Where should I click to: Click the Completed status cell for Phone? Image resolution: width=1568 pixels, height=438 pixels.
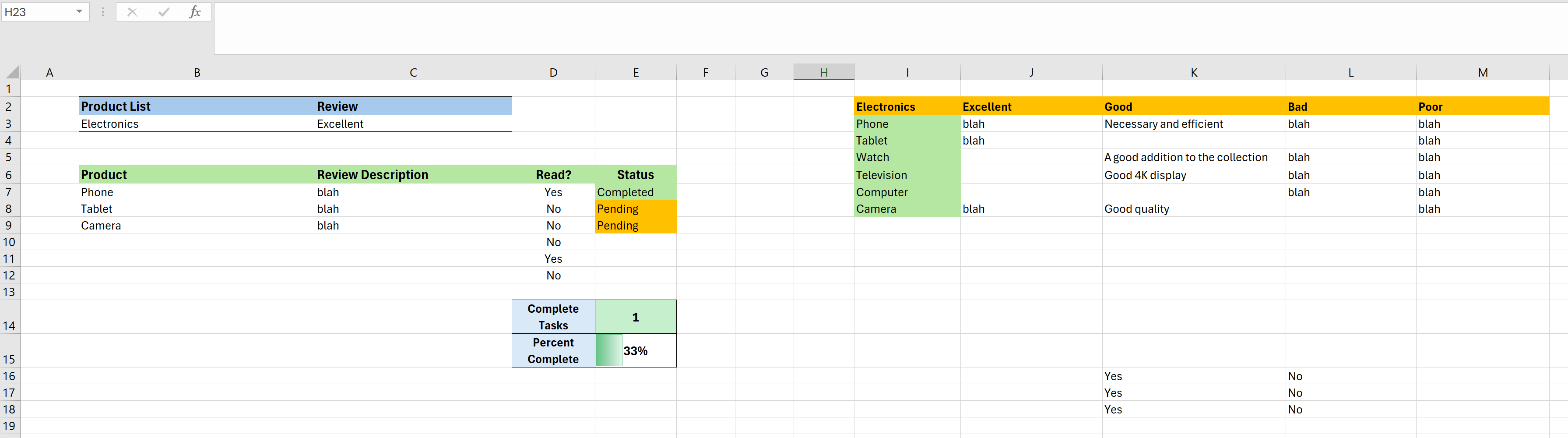coord(635,192)
